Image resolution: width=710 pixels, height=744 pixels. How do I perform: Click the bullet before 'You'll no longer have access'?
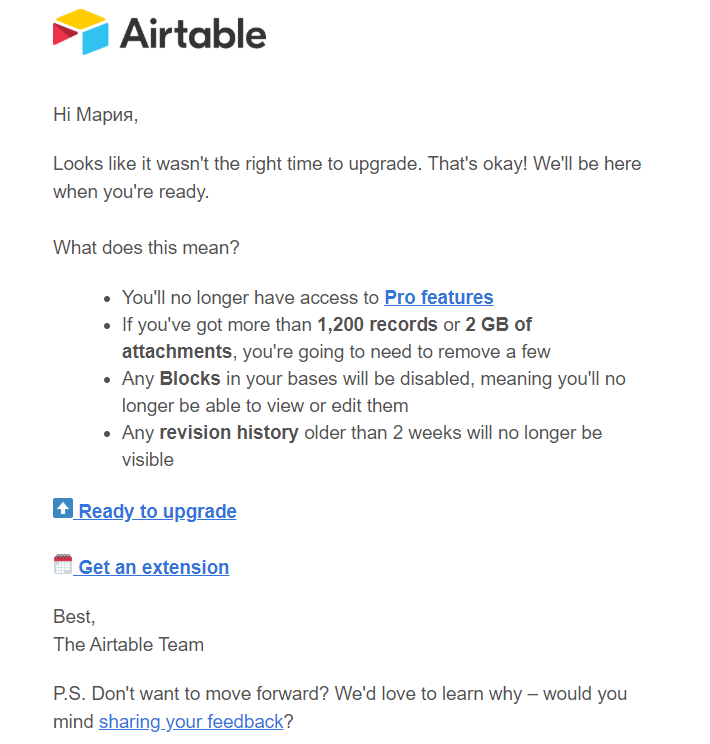click(x=107, y=299)
